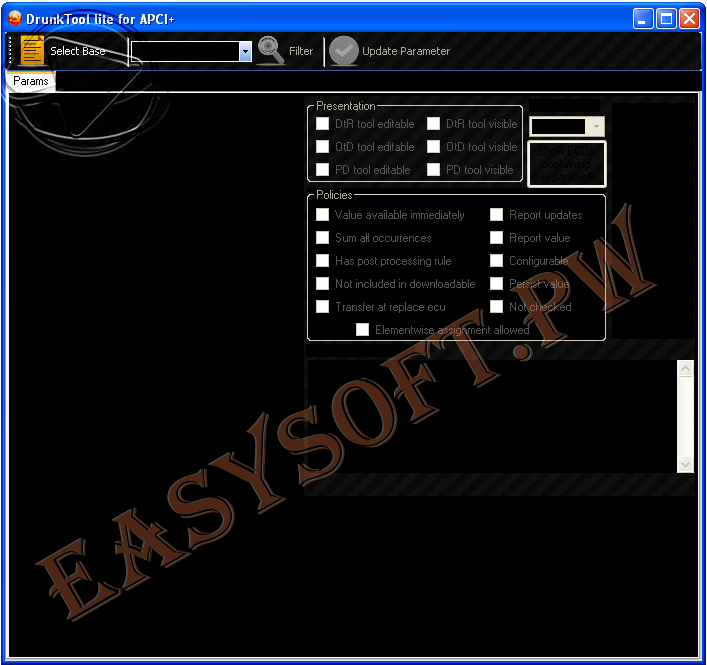Check Transfer at replace ecu
The height and width of the screenshot is (665, 707).
tap(322, 307)
